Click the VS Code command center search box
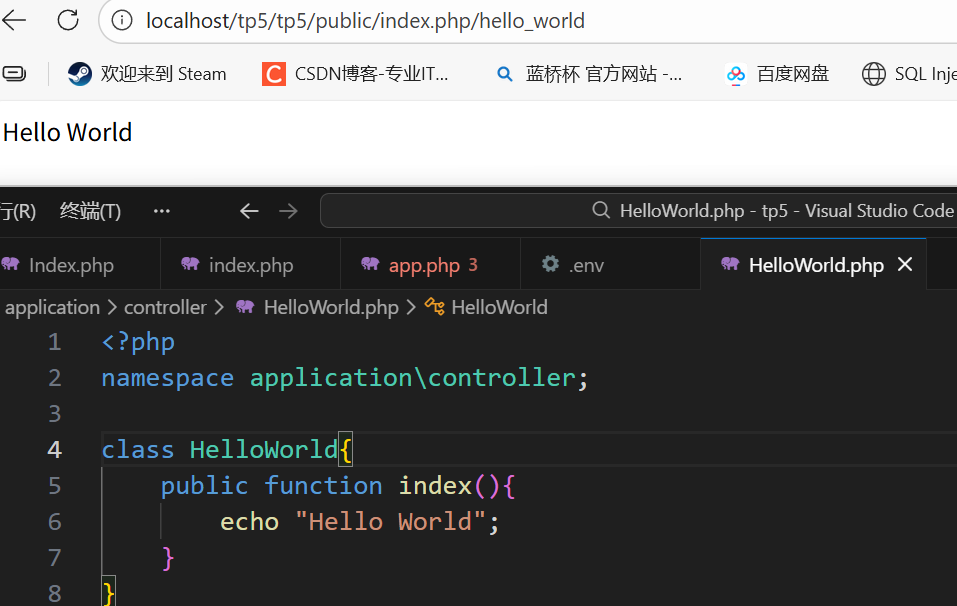957x606 pixels. tap(640, 211)
